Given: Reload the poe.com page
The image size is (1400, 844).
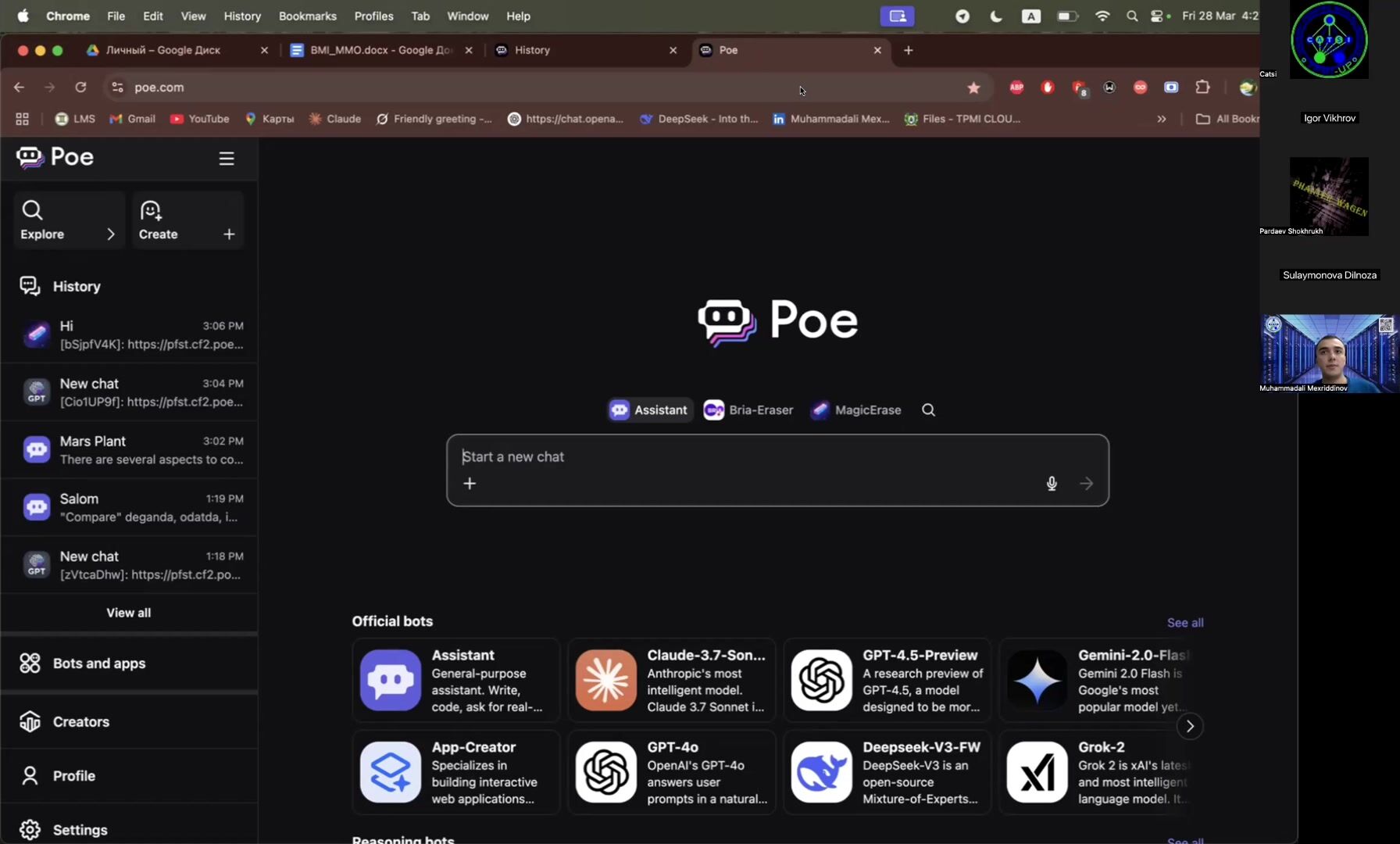Looking at the screenshot, I should 80,88.
